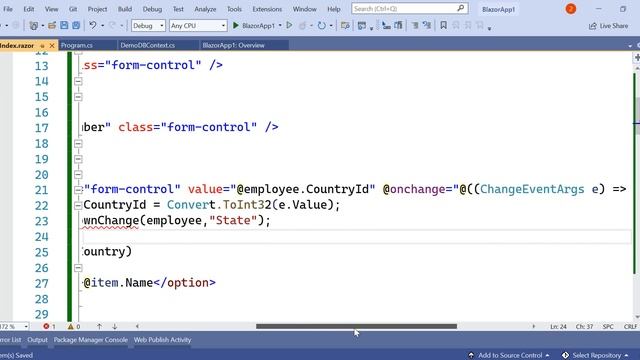
Task: Collapse code block at line 26
Action: tap(78, 268)
